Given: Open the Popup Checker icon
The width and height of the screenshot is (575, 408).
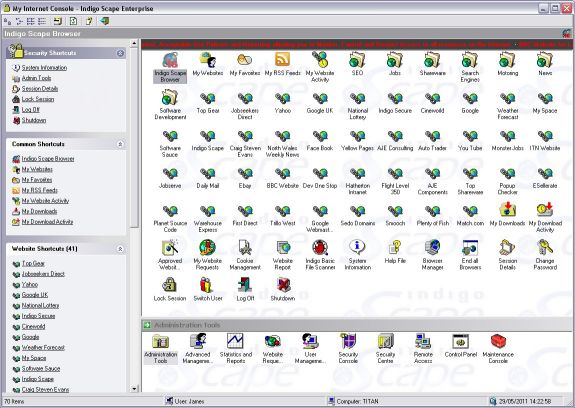Looking at the screenshot, I should pyautogui.click(x=508, y=181).
